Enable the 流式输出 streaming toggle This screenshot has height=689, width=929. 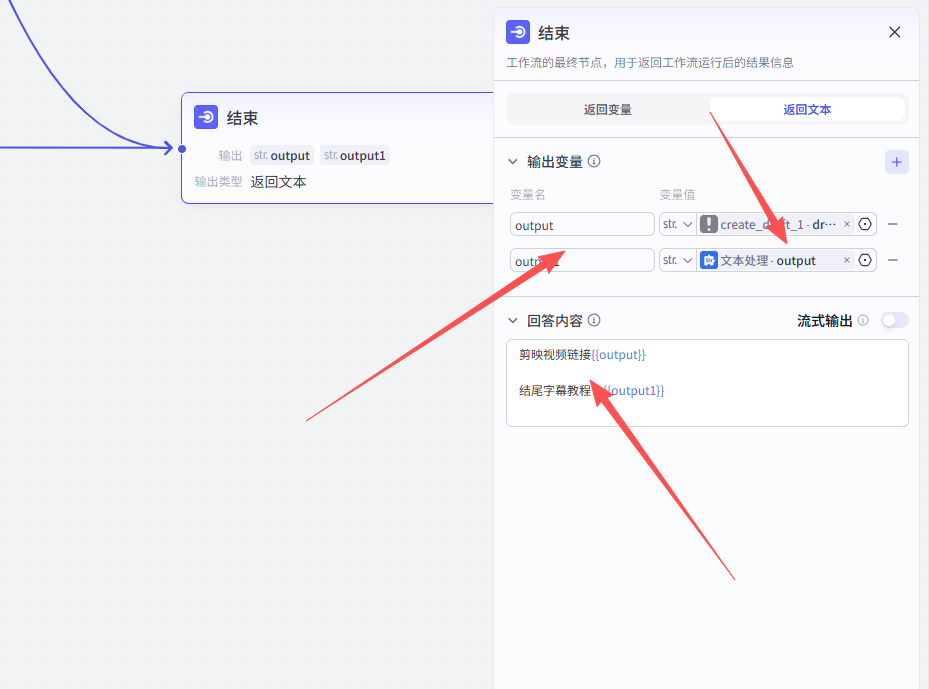894,321
